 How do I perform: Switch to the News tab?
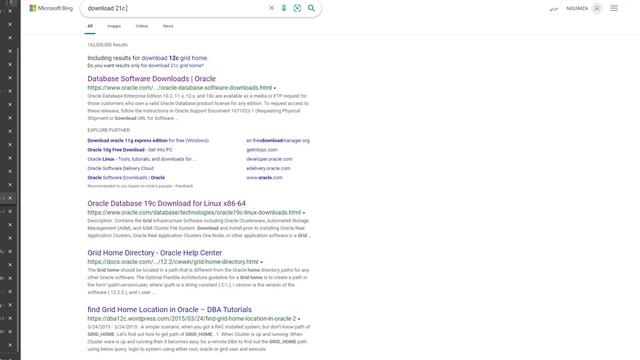(x=168, y=26)
